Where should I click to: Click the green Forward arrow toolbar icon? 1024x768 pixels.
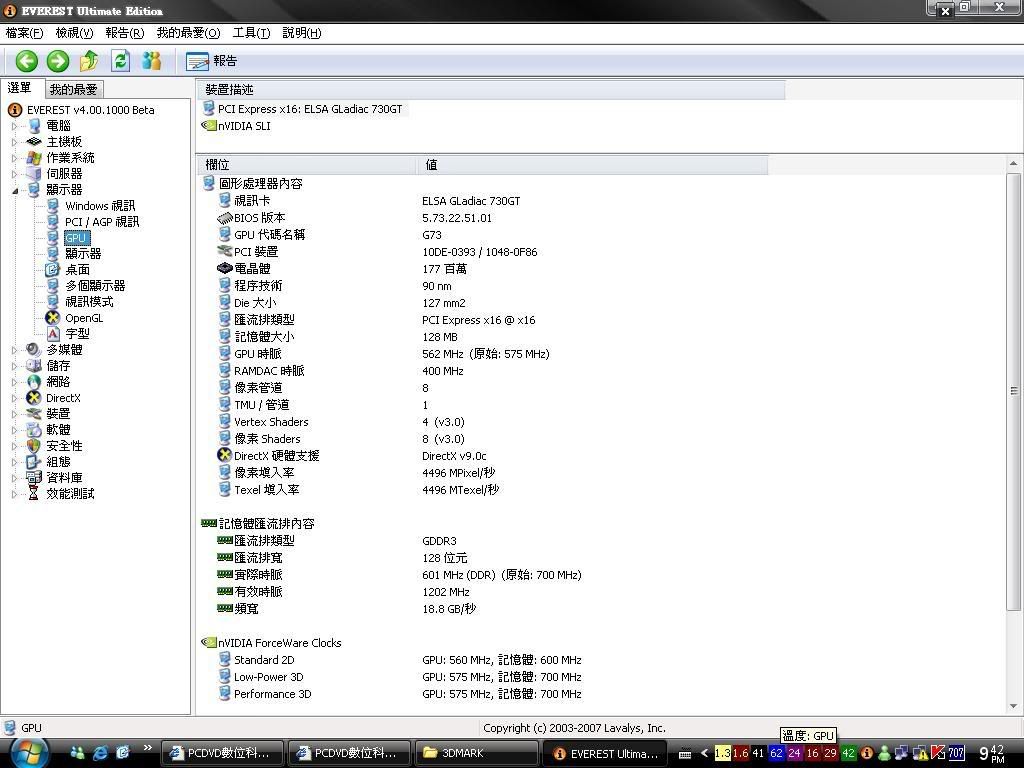[x=57, y=61]
